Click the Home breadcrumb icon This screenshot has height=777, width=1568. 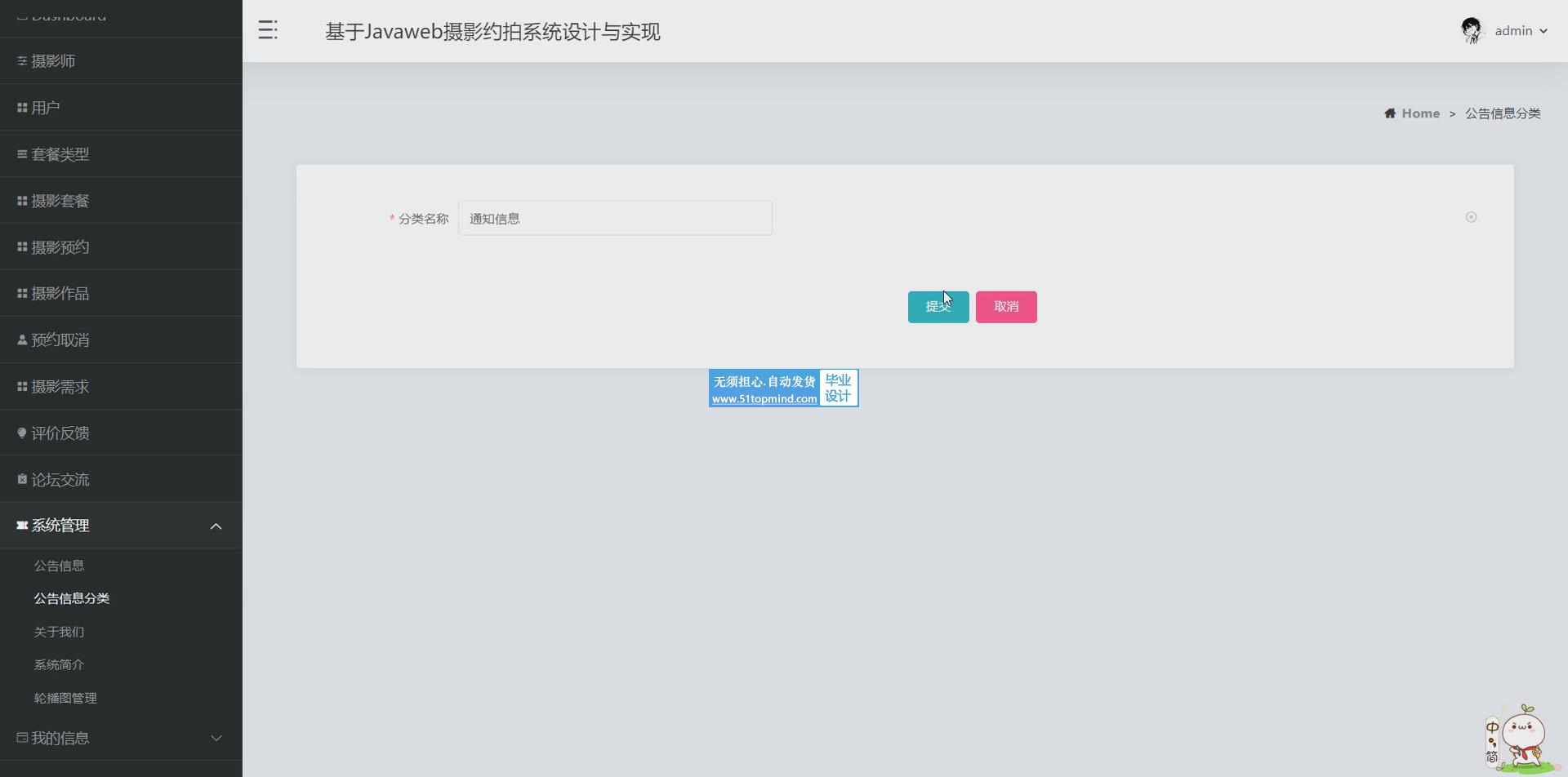[x=1389, y=113]
